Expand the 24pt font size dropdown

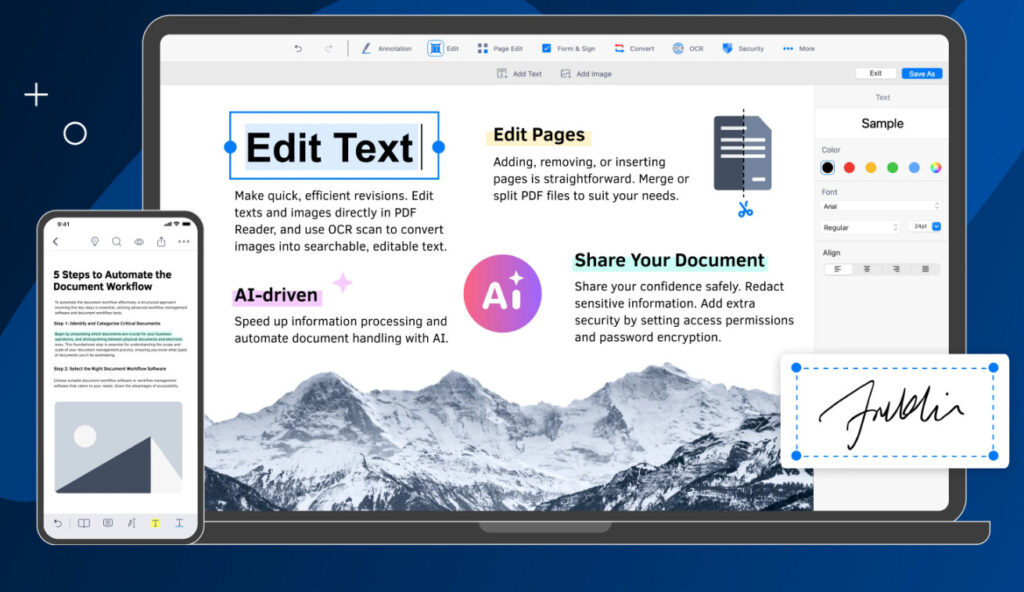(x=936, y=227)
